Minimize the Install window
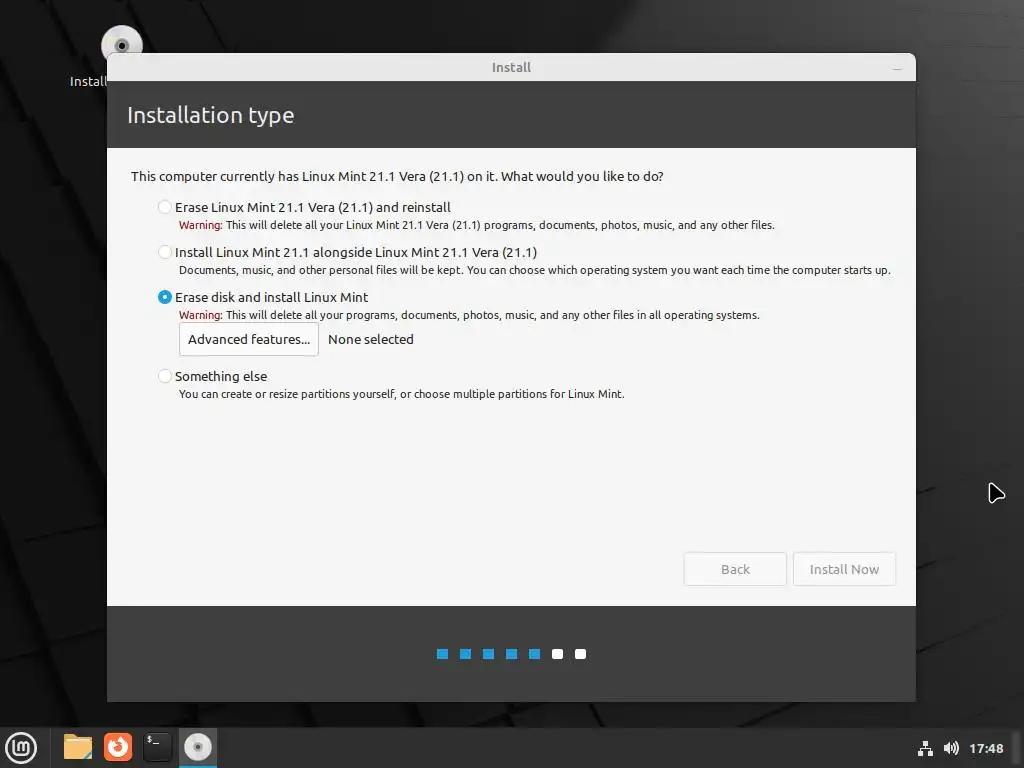 897,68
